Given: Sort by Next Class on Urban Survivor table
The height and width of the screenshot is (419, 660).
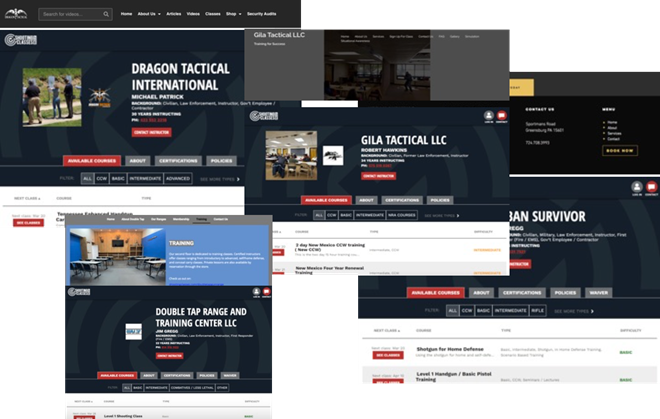Looking at the screenshot, I should [x=387, y=331].
